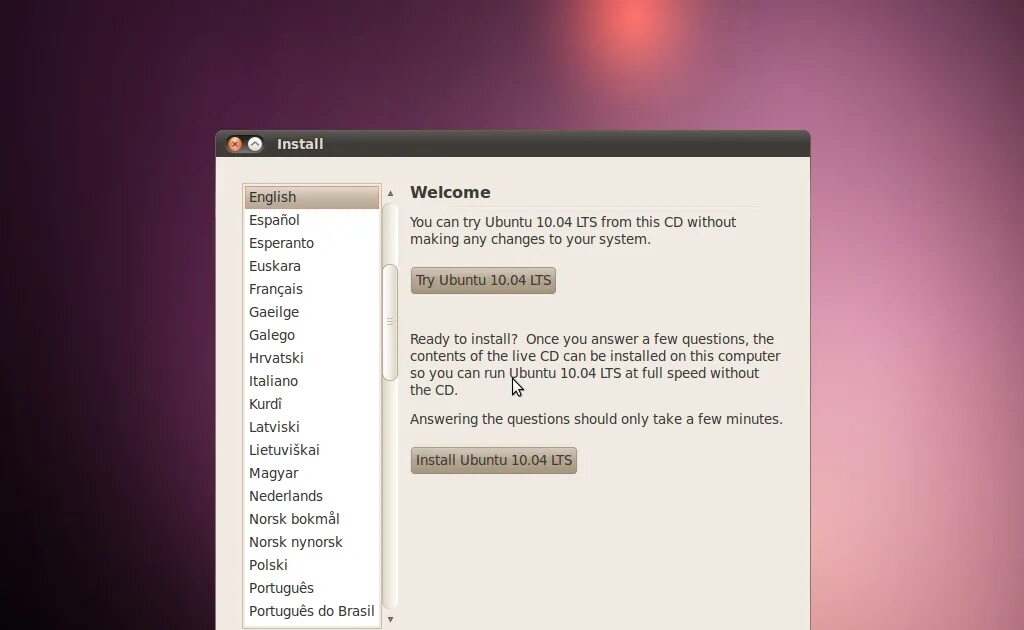
Task: Select Español in the language list
Action: point(312,220)
